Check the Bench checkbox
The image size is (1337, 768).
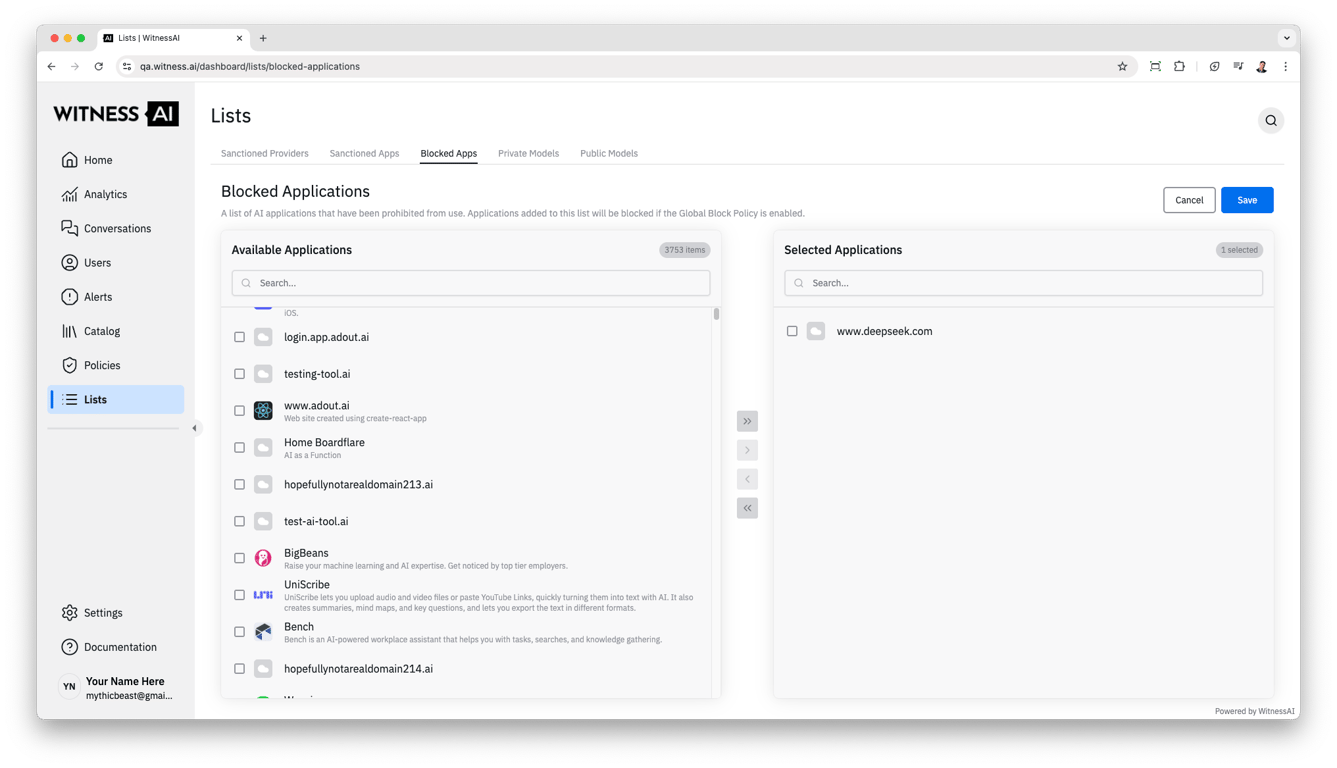point(239,632)
